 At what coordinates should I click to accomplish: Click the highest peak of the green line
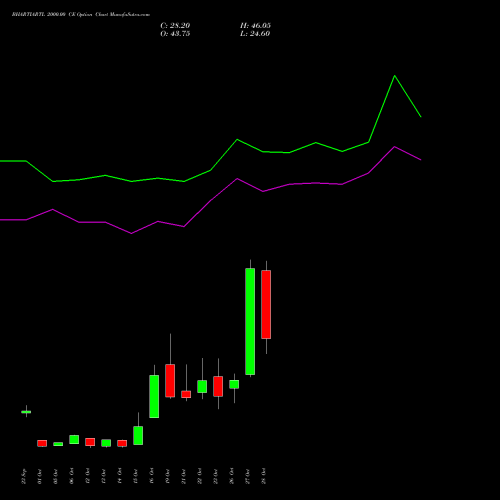395,76
